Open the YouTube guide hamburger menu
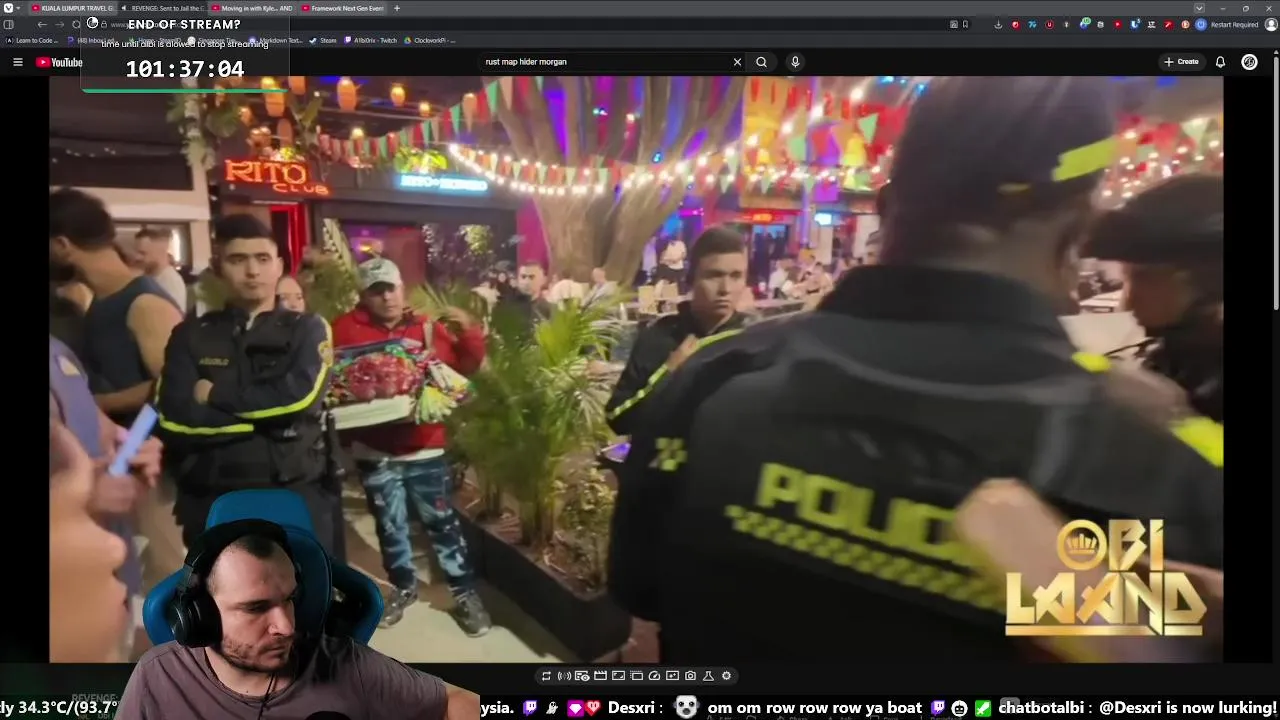Viewport: 1280px width, 720px height. [x=17, y=62]
